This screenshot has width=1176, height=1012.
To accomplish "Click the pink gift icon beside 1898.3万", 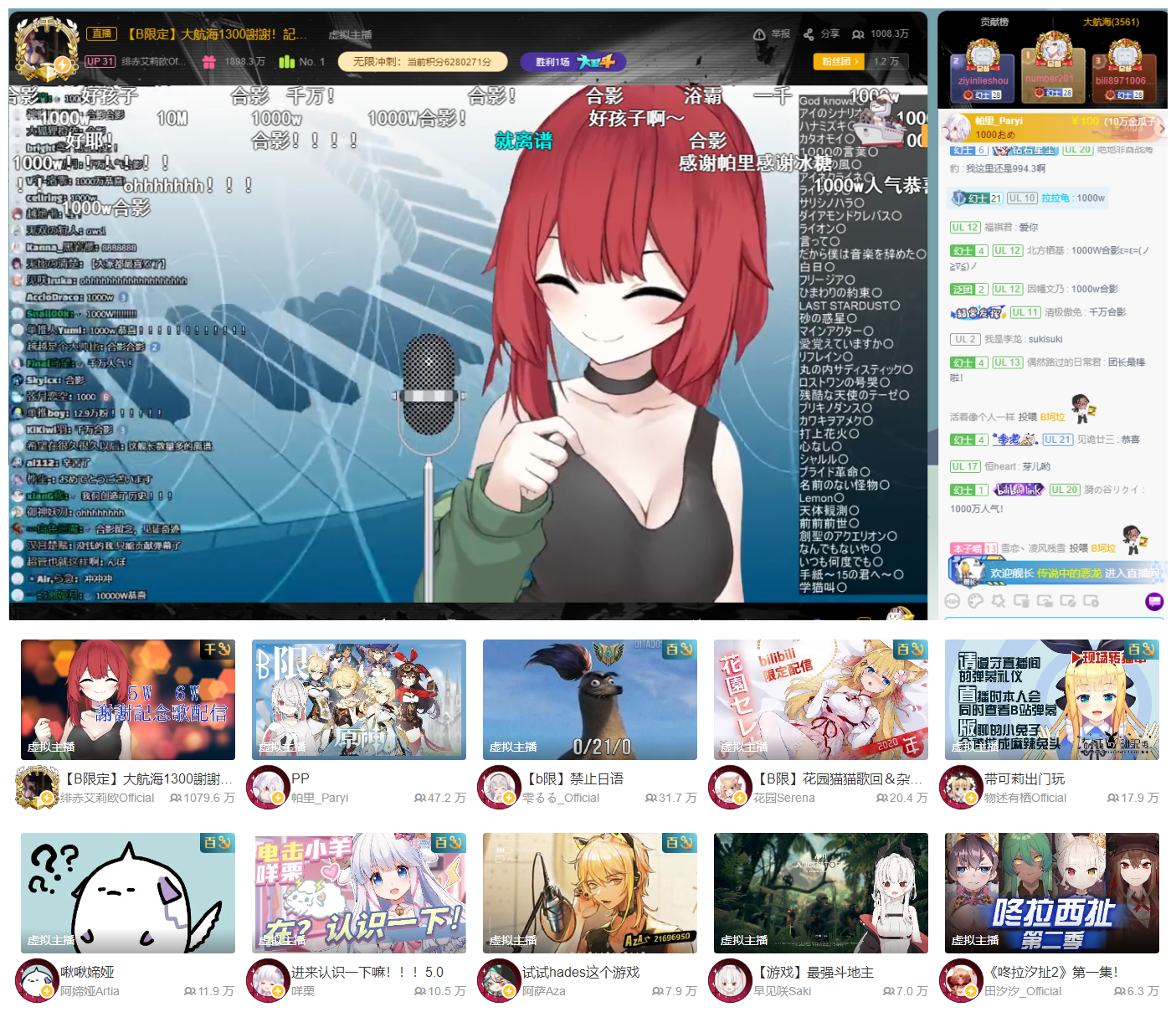I will click(209, 61).
